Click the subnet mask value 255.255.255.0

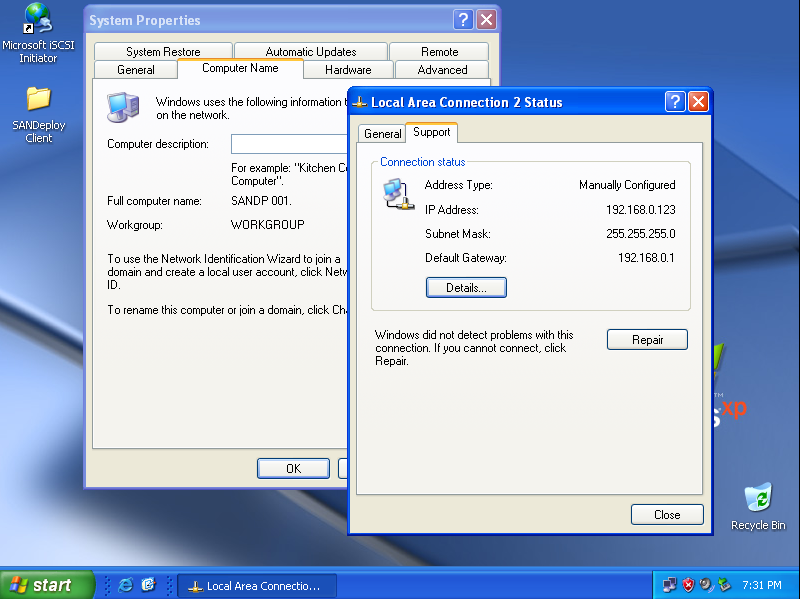click(640, 234)
